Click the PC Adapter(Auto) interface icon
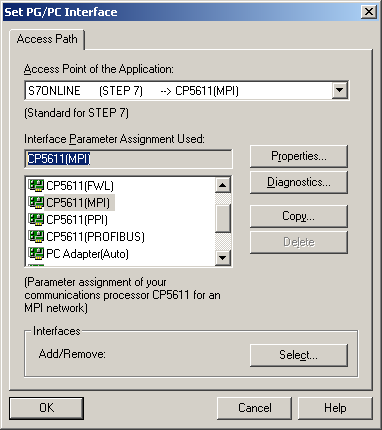 coord(36,254)
